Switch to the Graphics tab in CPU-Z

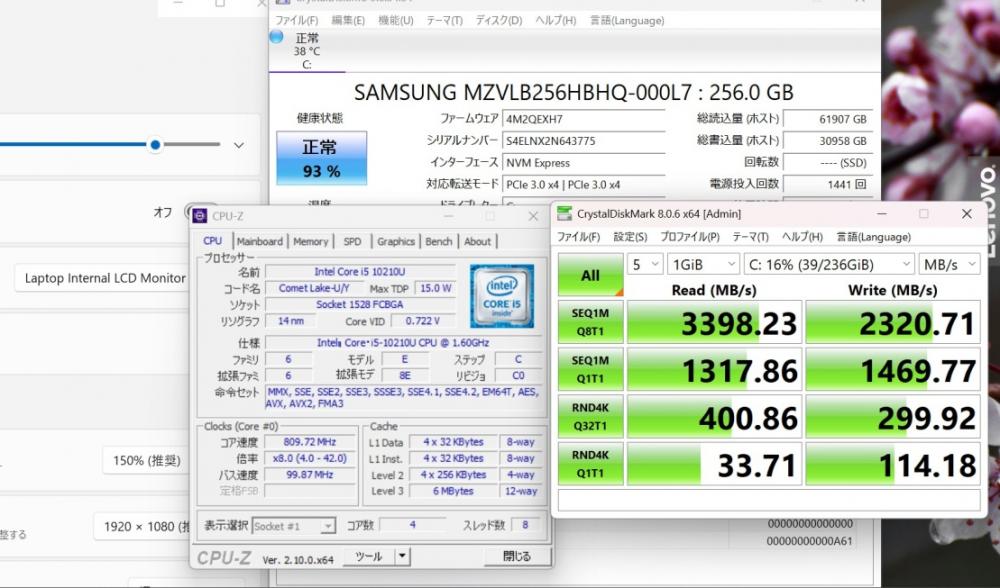[395, 242]
